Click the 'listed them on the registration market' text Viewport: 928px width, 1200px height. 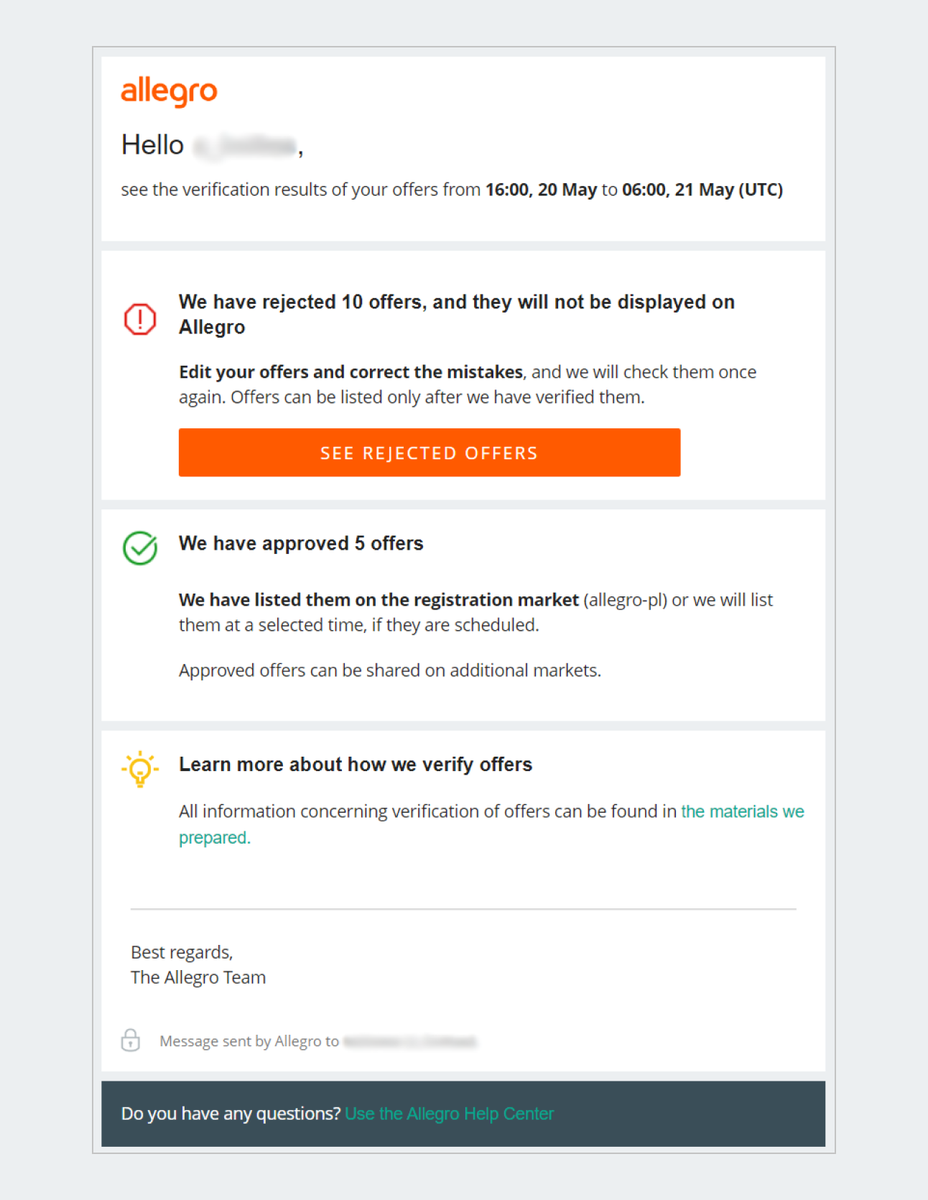click(x=379, y=600)
